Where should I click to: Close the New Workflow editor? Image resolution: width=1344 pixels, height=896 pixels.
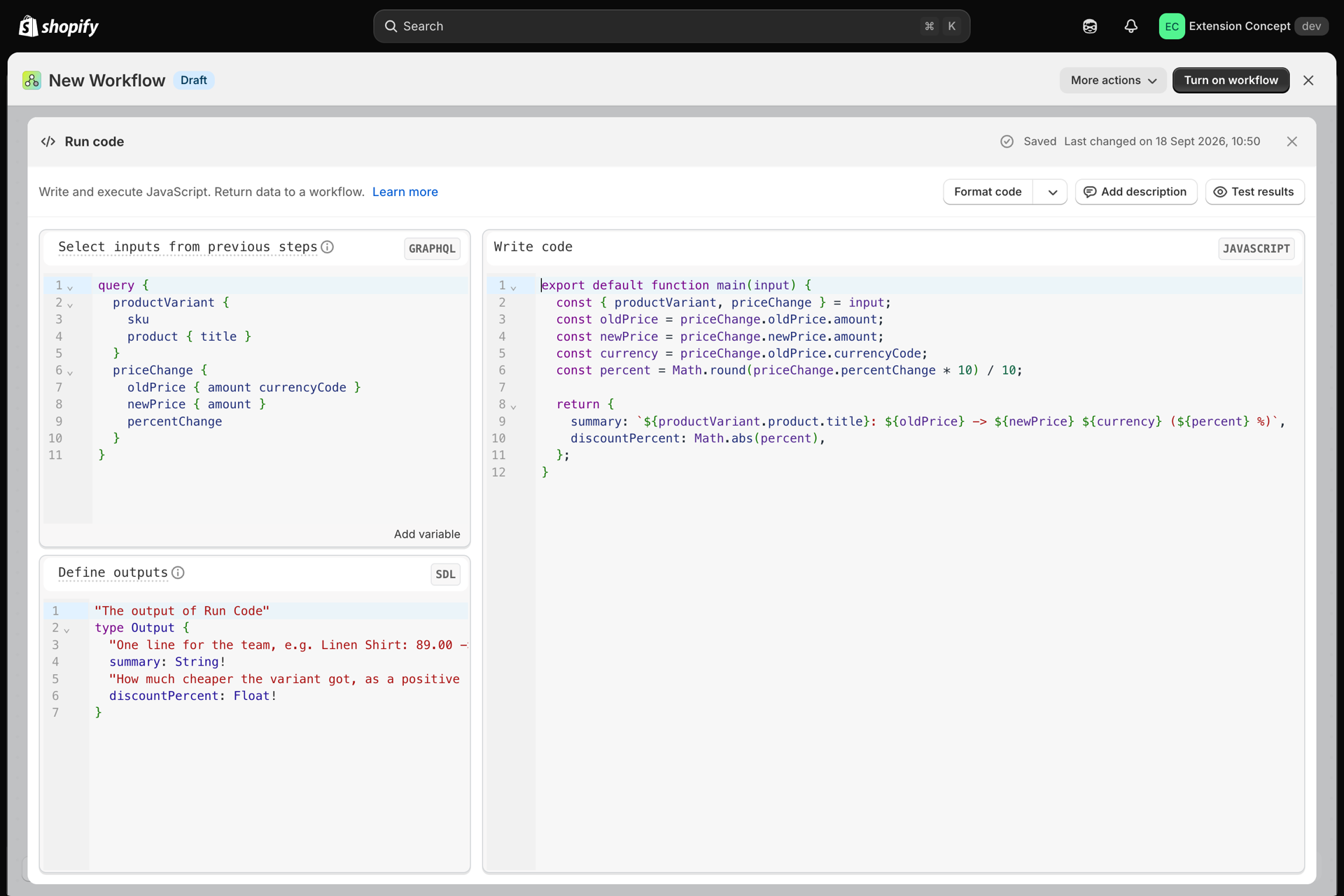pyautogui.click(x=1308, y=80)
